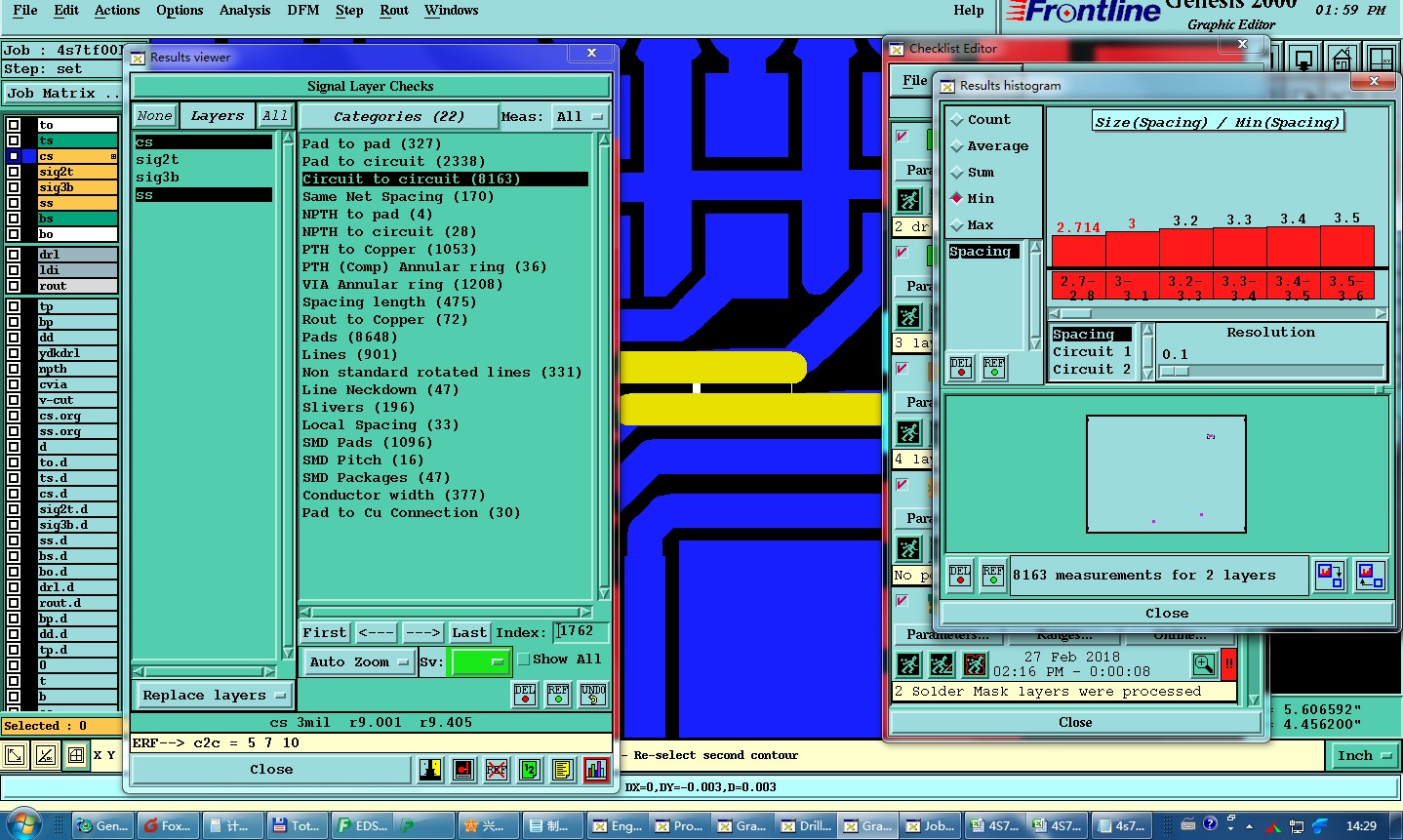1403x840 pixels.
Task: Open the Replace layers dropdown
Action: (x=214, y=696)
